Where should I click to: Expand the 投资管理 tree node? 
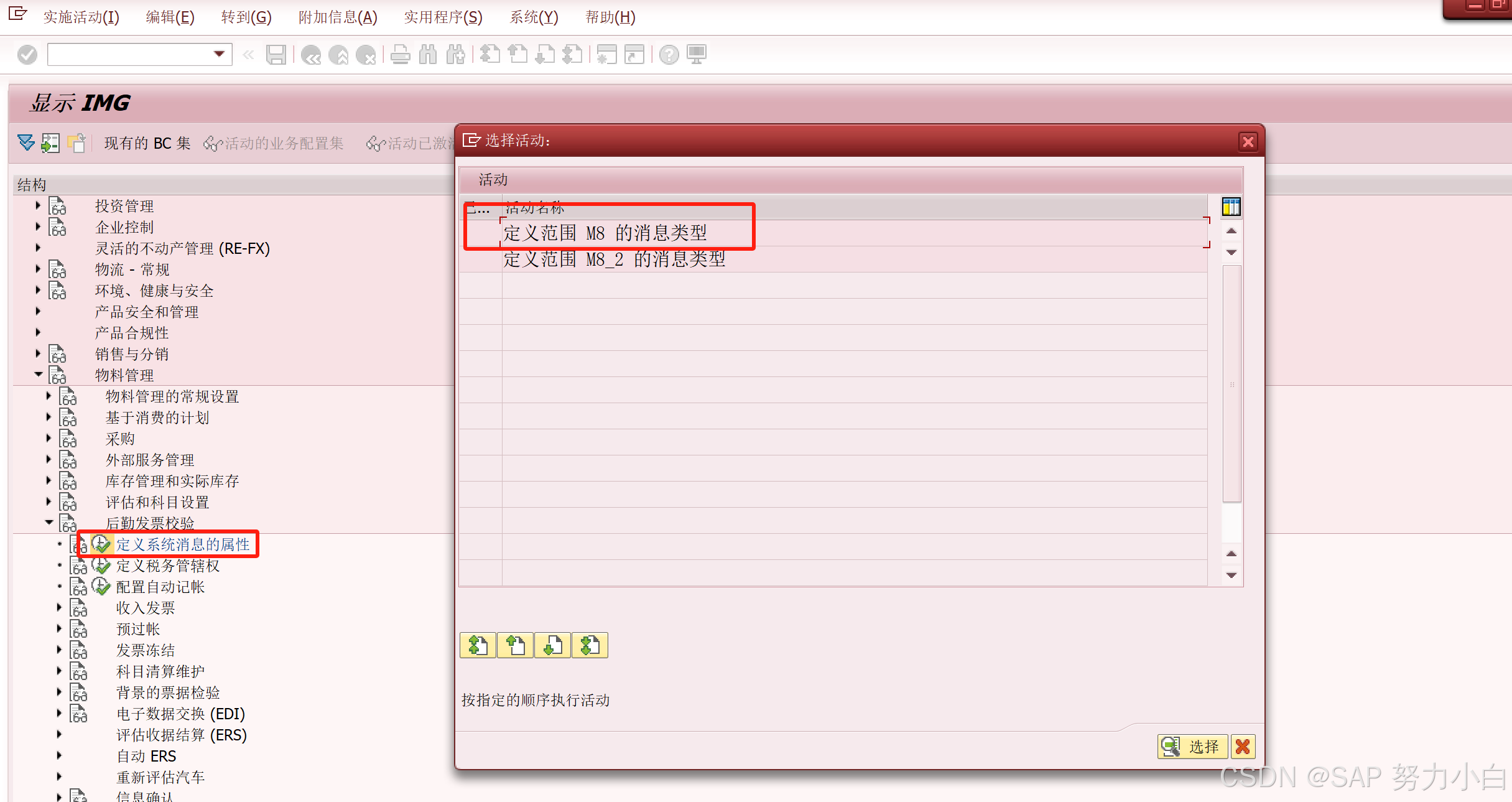[38, 205]
